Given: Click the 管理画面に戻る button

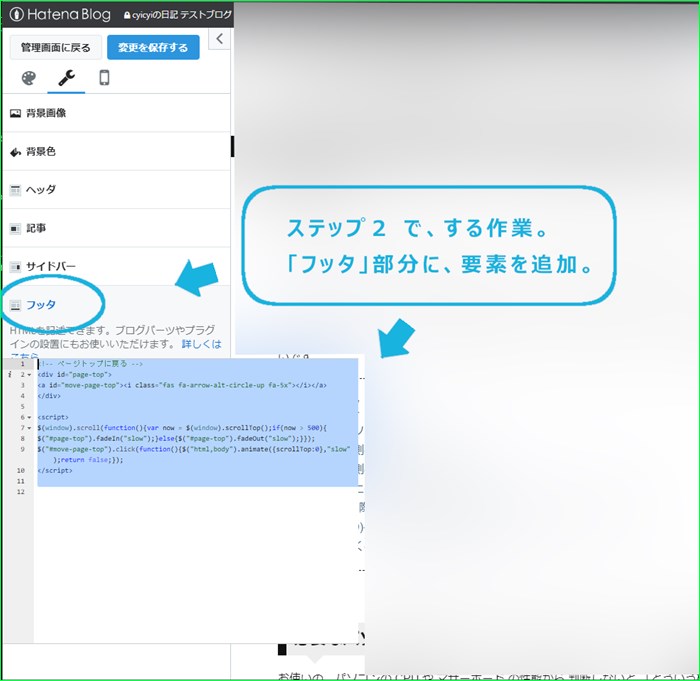Looking at the screenshot, I should pos(56,47).
